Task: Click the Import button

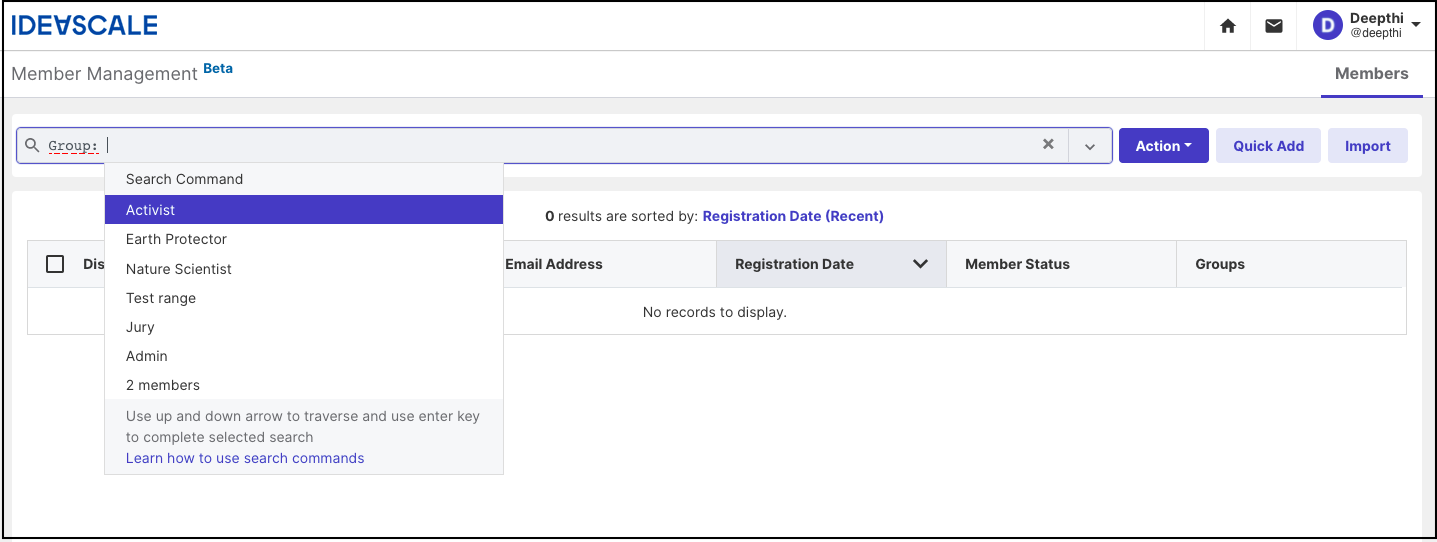Action: [1367, 146]
